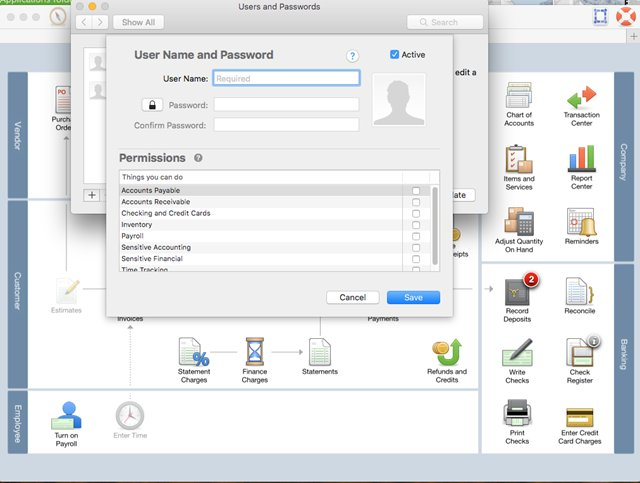Image resolution: width=640 pixels, height=483 pixels.
Task: Open the Check Register
Action: tap(580, 361)
